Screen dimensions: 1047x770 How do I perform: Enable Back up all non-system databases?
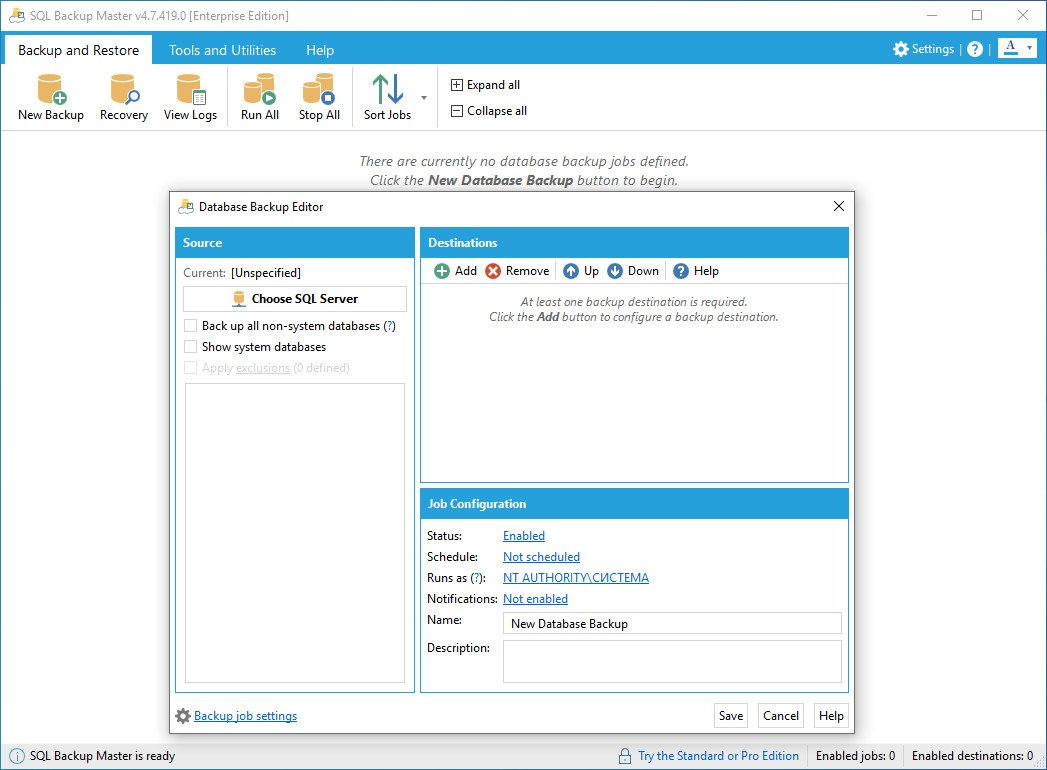pos(191,326)
